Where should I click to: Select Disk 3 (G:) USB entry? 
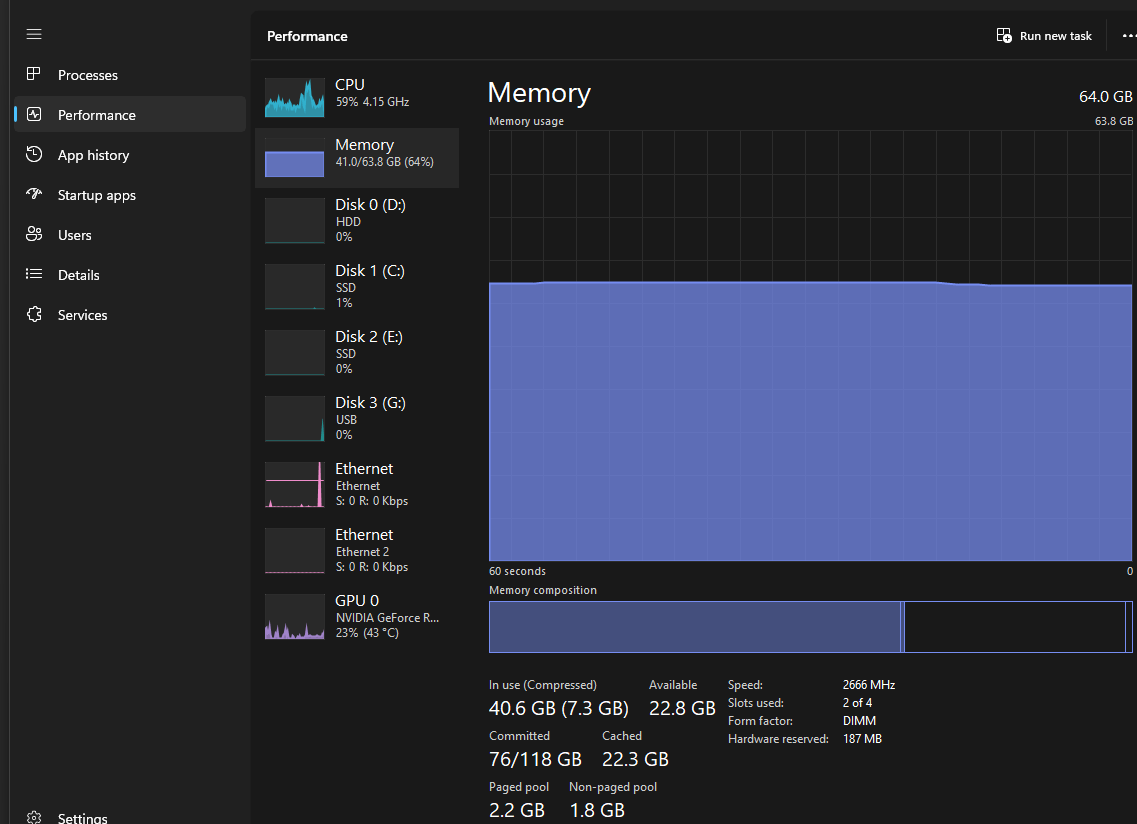357,419
